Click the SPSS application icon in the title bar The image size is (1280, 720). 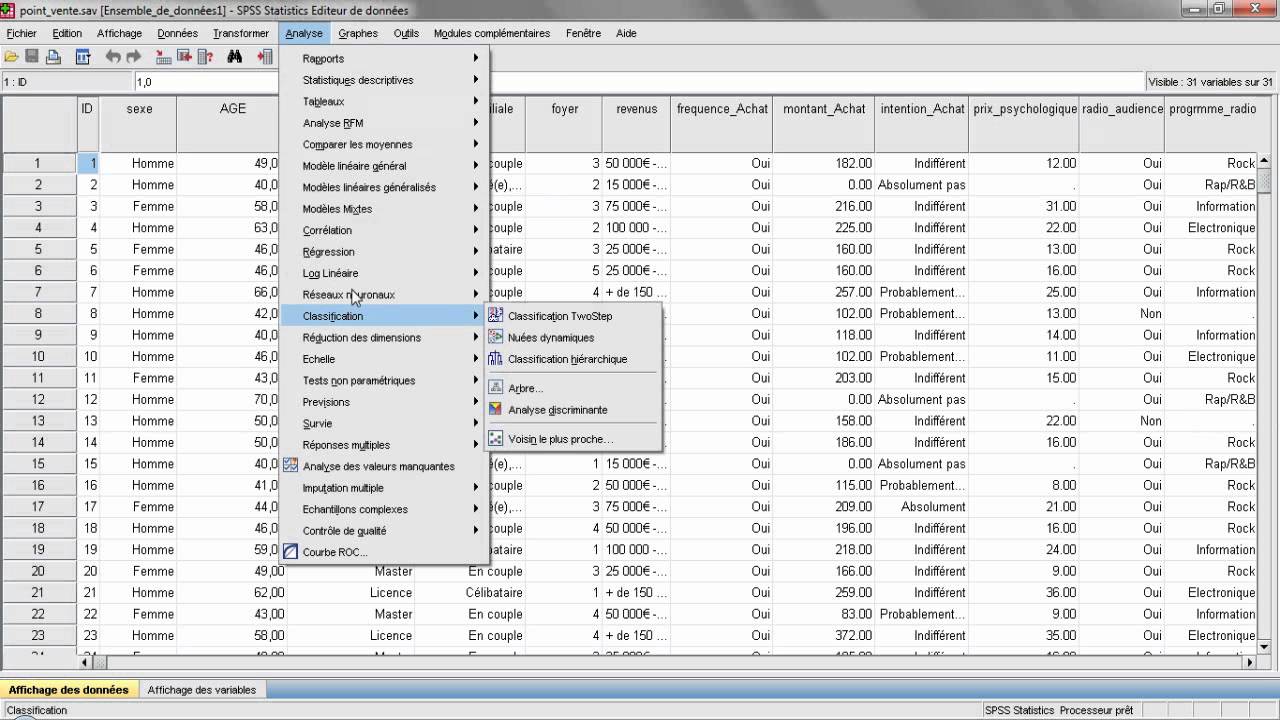pyautogui.click(x=9, y=10)
